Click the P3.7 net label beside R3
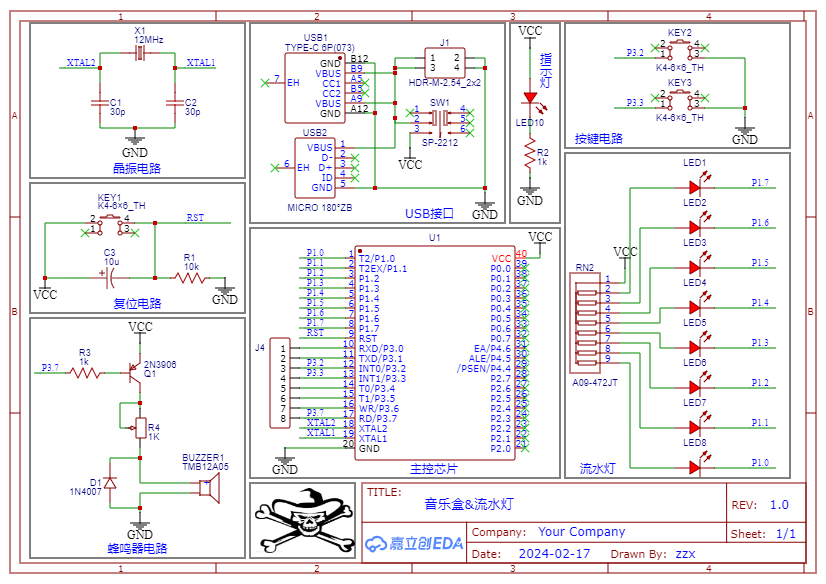 51,368
